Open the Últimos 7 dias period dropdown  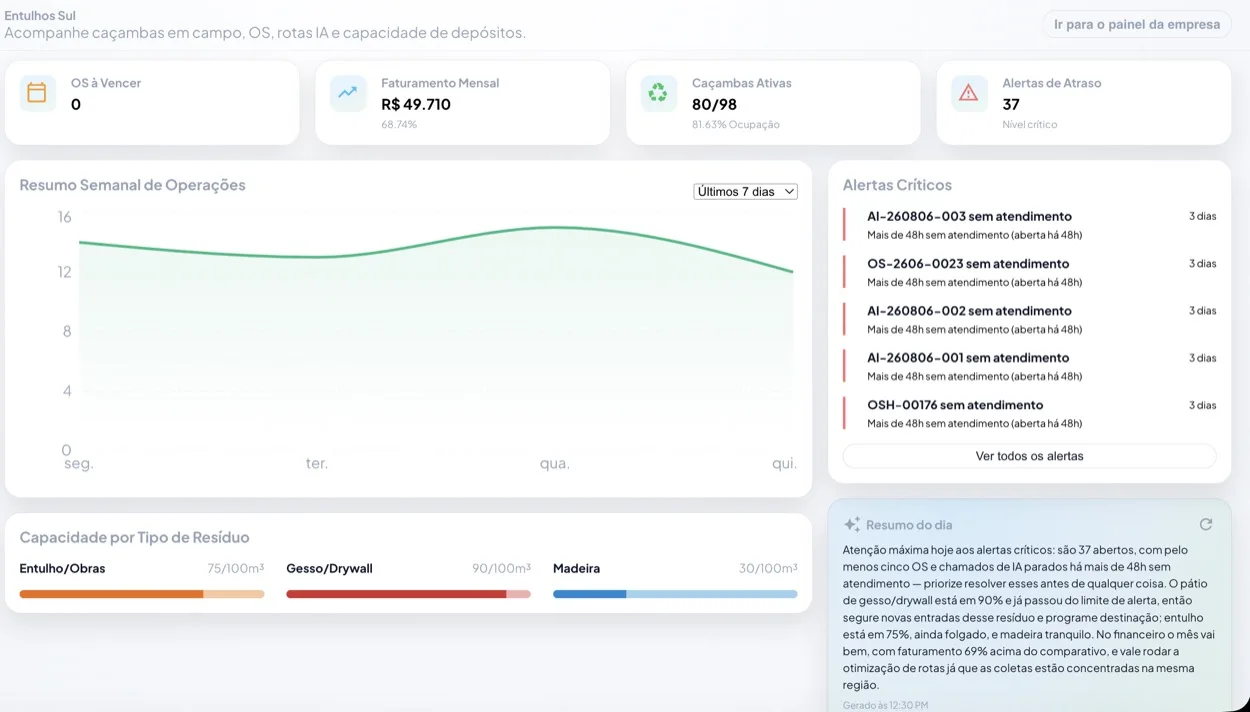[745, 191]
